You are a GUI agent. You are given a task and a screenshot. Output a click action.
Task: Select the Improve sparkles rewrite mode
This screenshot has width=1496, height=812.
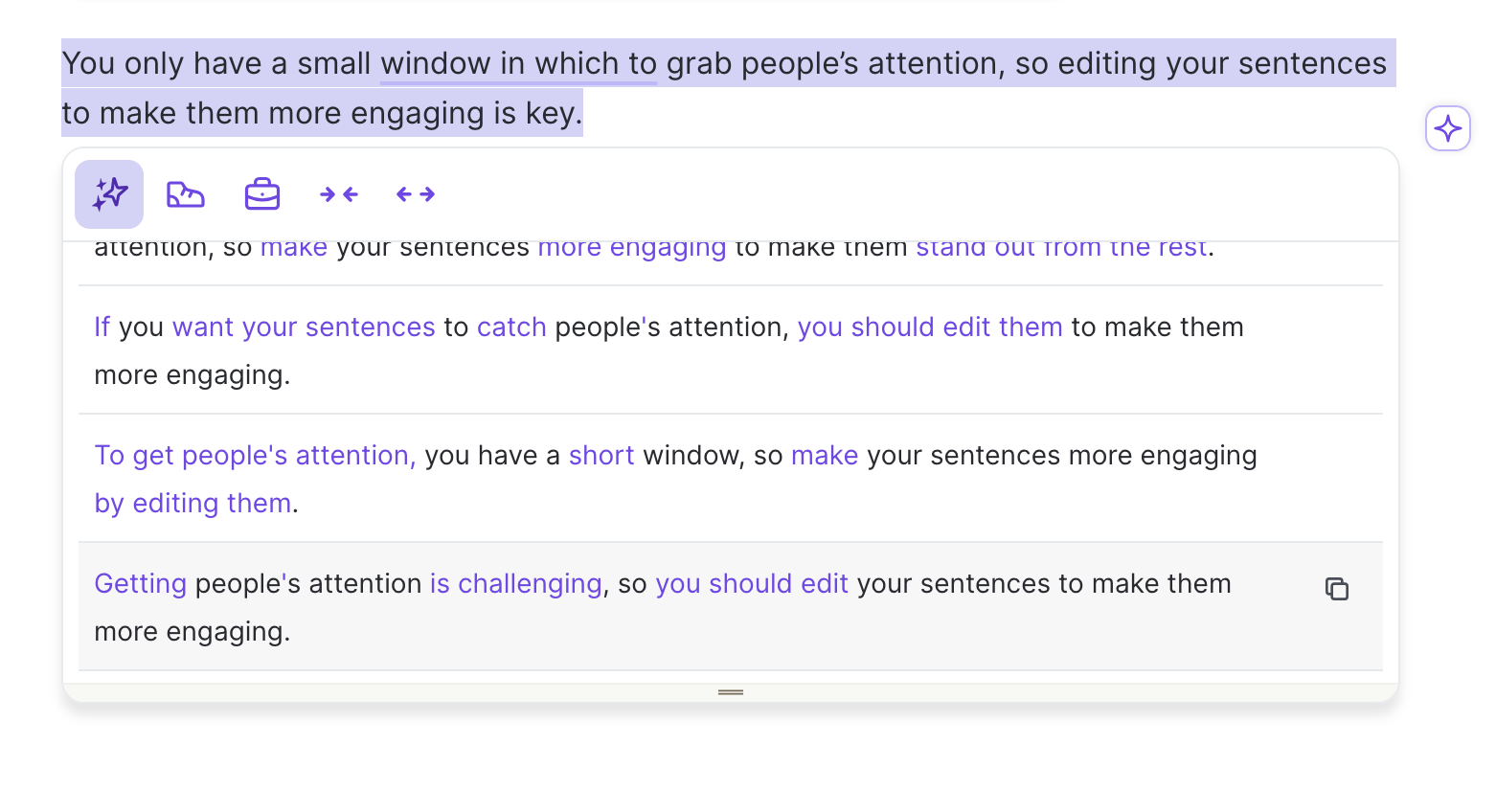[109, 194]
